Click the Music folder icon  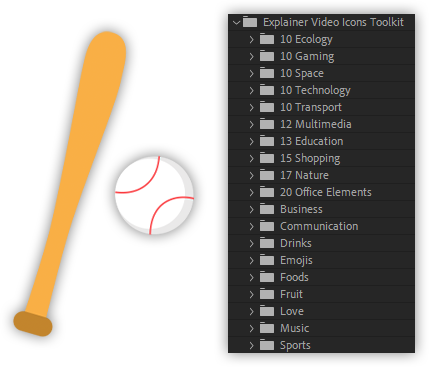point(267,328)
